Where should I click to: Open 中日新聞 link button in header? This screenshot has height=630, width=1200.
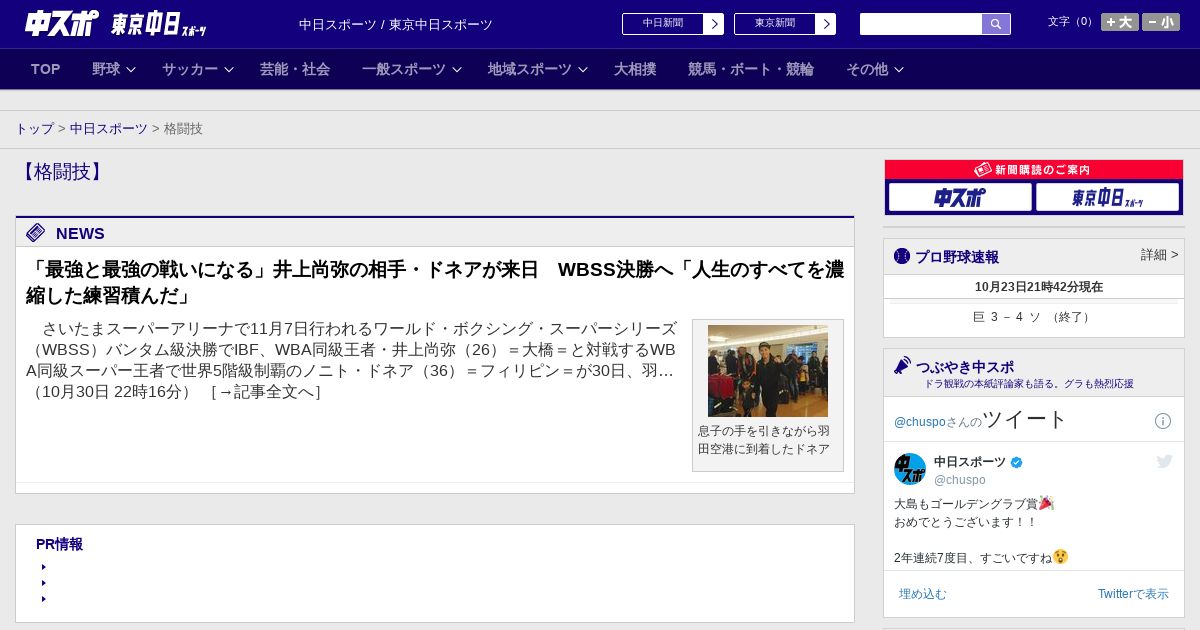click(663, 24)
